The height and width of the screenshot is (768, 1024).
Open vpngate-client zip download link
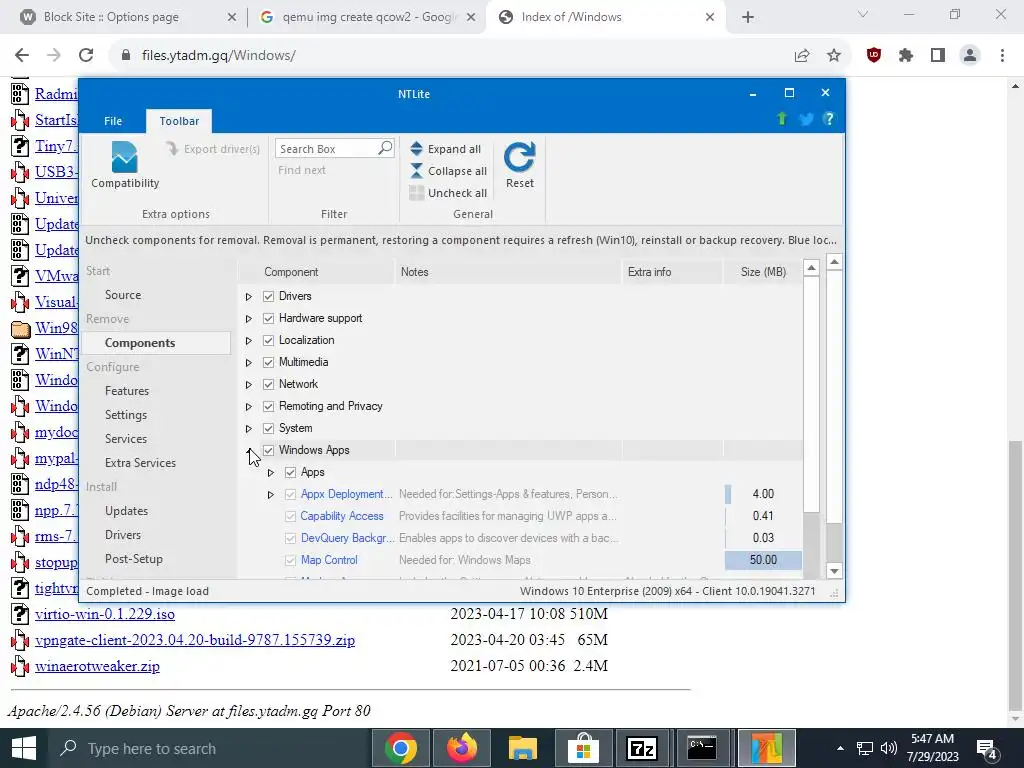195,640
